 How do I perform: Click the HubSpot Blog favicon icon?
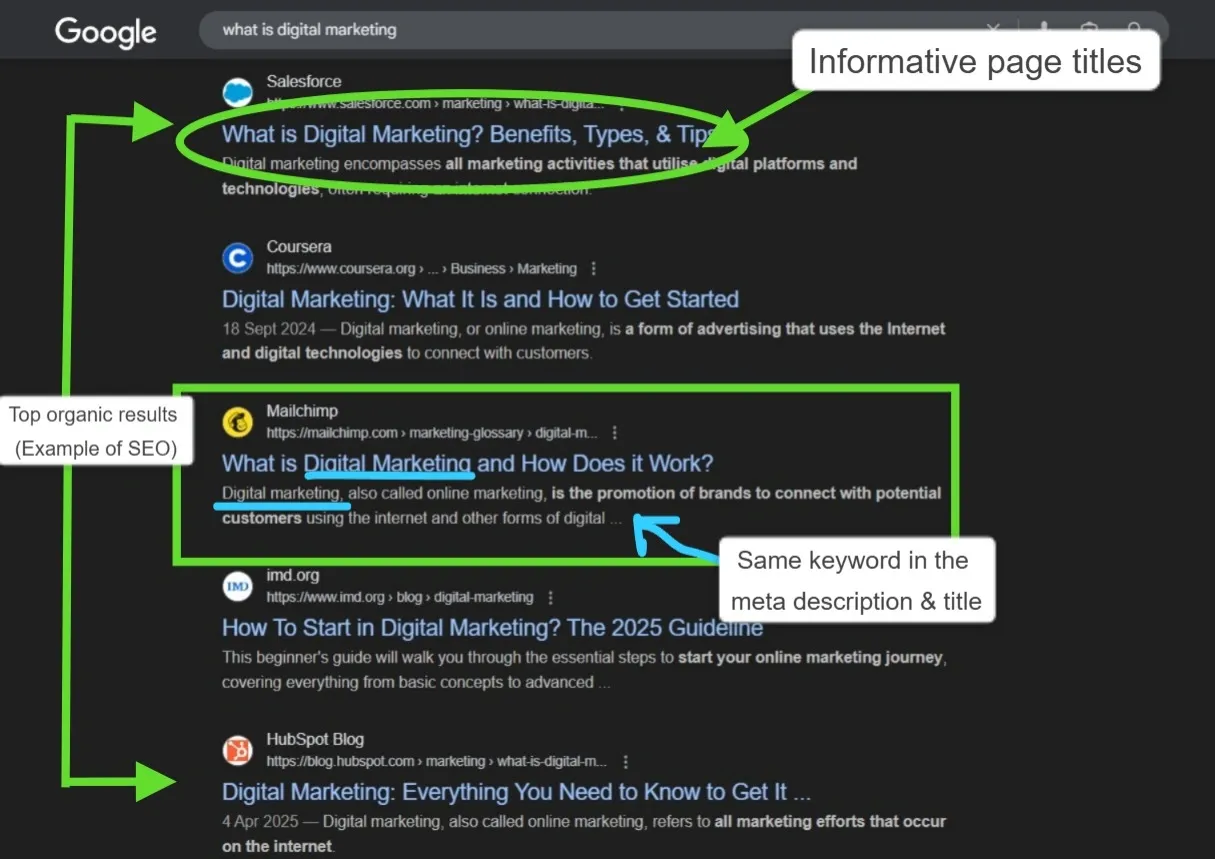coord(237,750)
